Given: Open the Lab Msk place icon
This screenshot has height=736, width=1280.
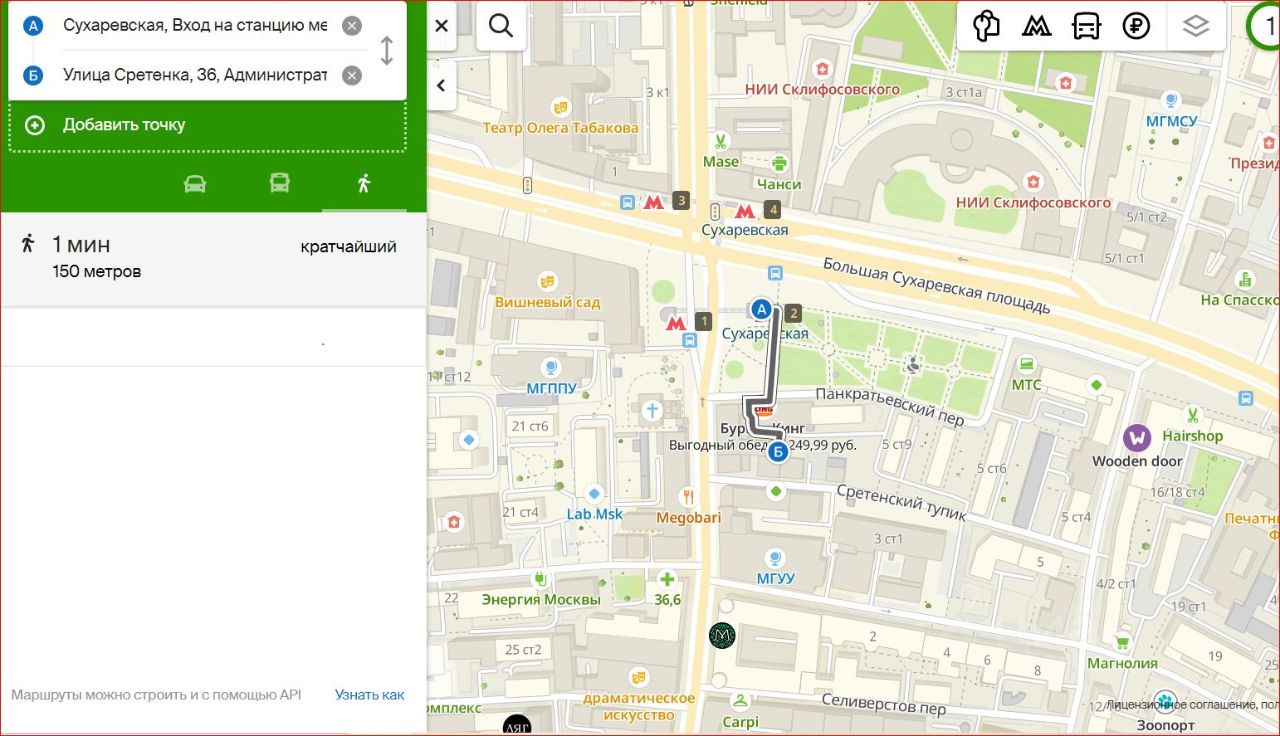Looking at the screenshot, I should [594, 494].
